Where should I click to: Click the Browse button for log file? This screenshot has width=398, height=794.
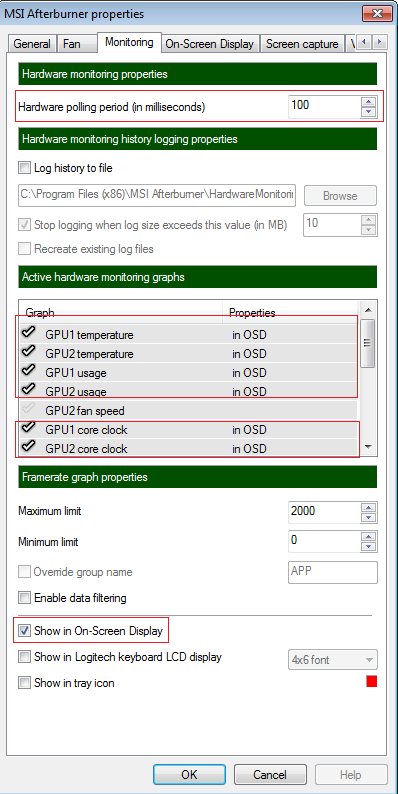(340, 195)
